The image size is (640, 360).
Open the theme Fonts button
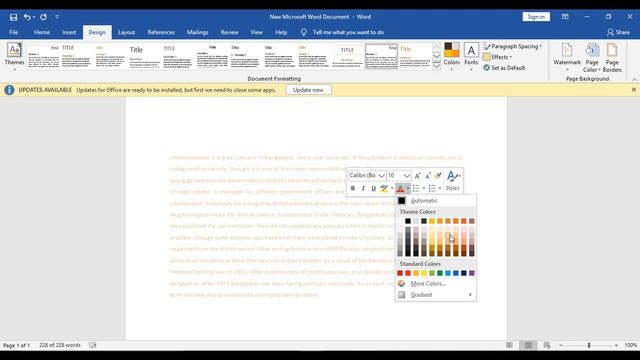[x=471, y=56]
